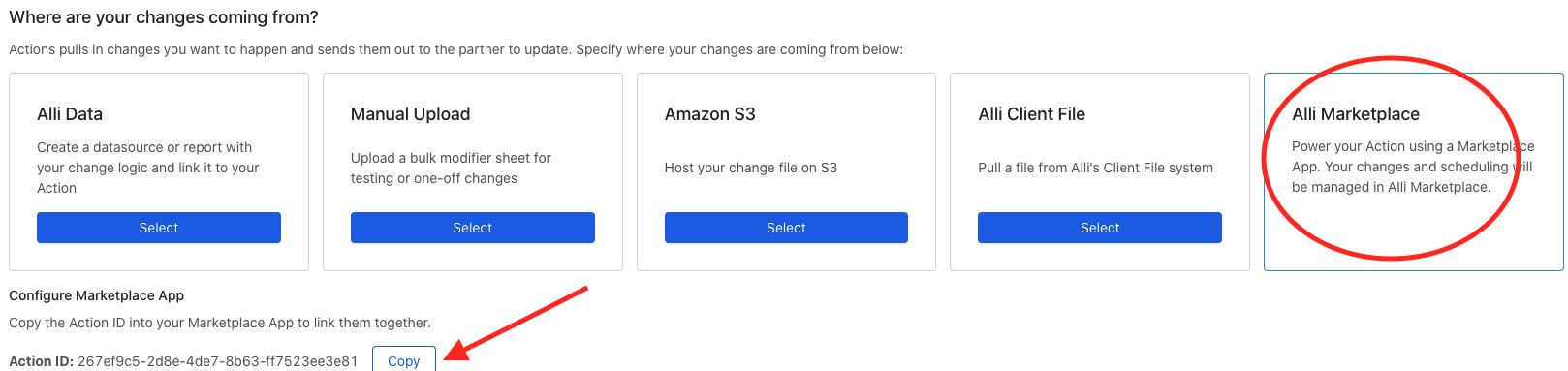Click the bulk modifier sheet description text
The image size is (1568, 371).
[x=451, y=168]
